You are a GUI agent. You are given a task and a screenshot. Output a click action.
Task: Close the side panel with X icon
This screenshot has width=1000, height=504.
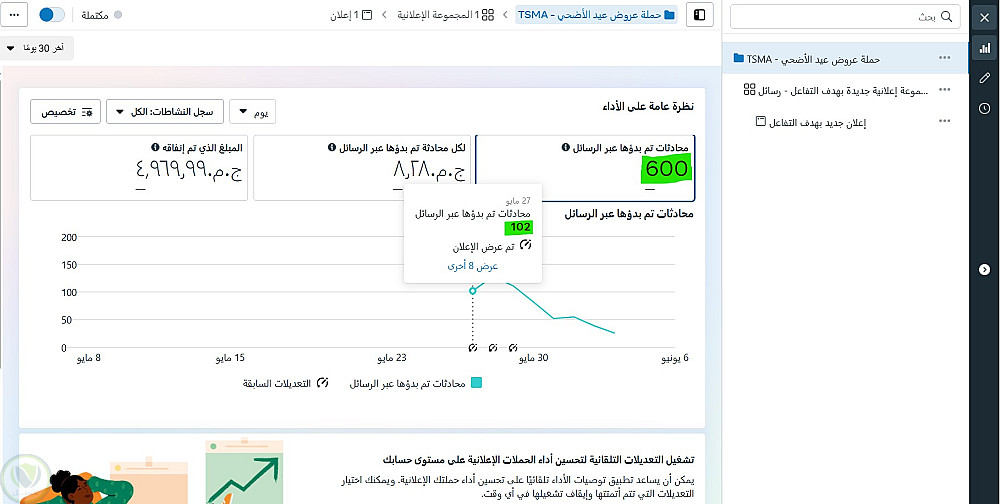(984, 18)
